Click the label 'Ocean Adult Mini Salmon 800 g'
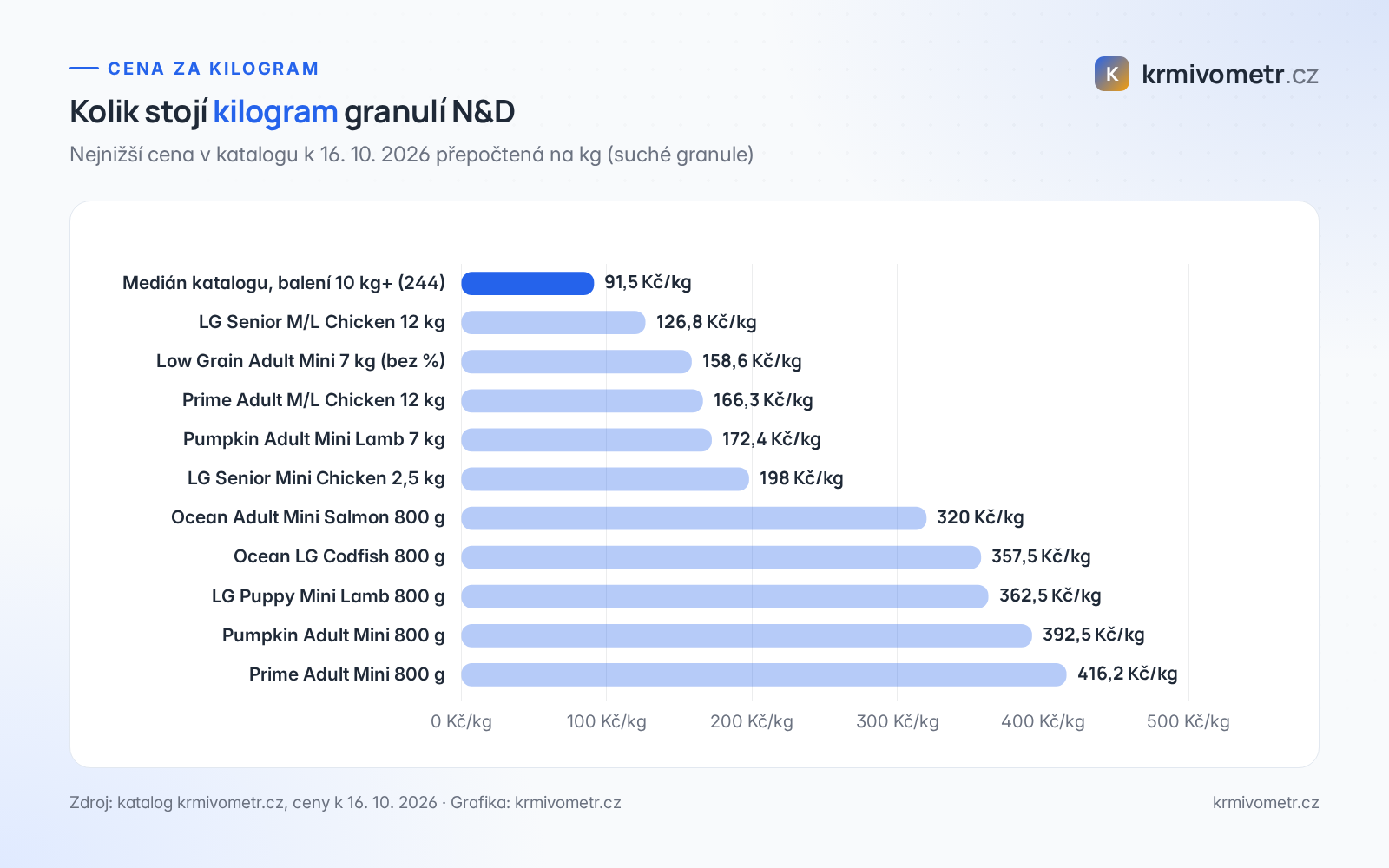Viewport: 1389px width, 868px height. [308, 517]
